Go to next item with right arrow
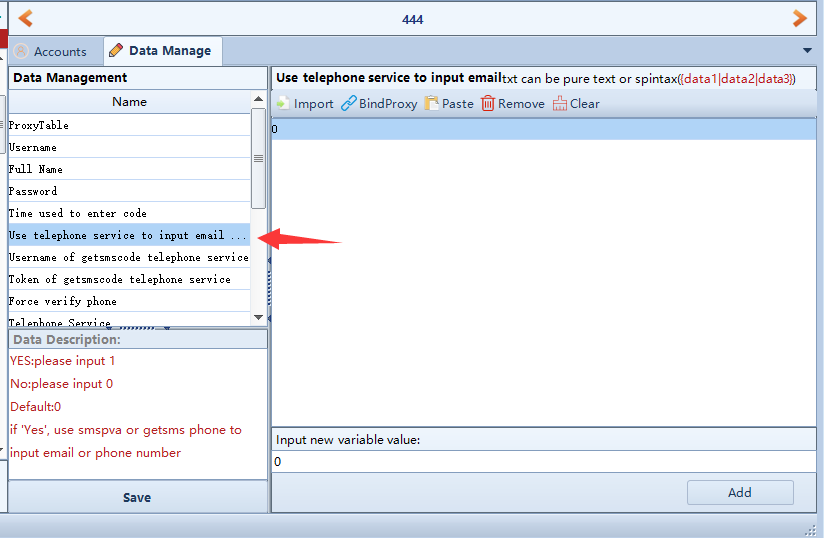 [x=799, y=18]
